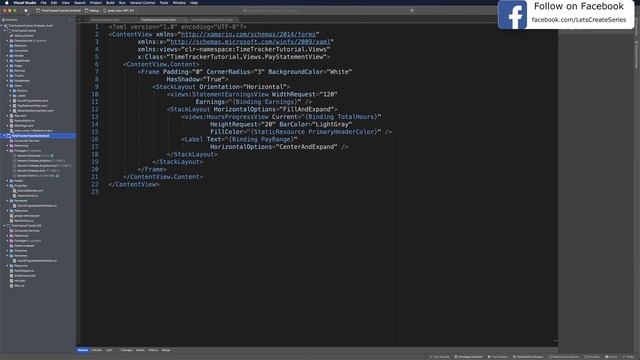Open the Visual Studio menu
The image size is (640, 360).
click(24, 2)
